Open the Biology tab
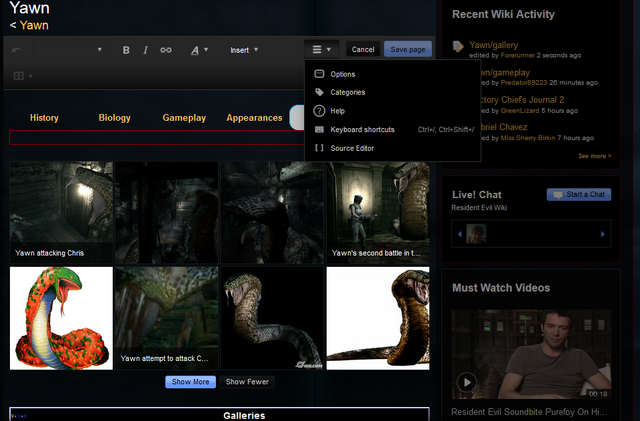This screenshot has height=421, width=640. pyautogui.click(x=115, y=118)
